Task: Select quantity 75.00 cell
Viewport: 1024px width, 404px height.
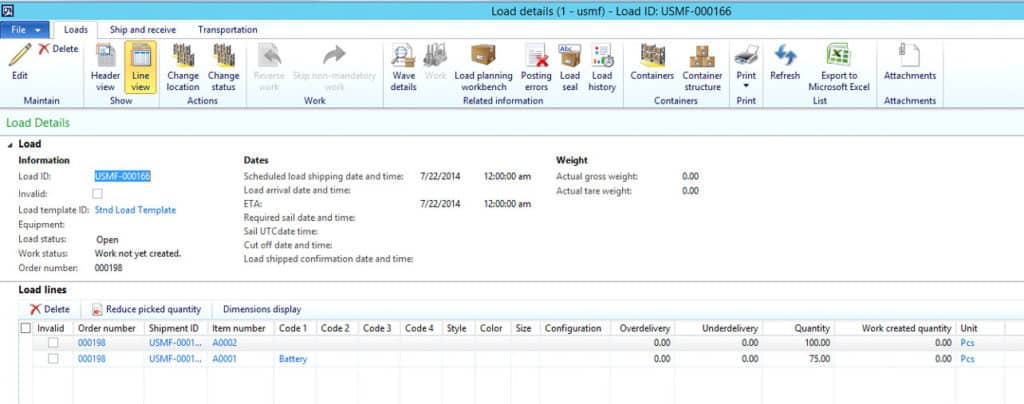Action: (x=801, y=359)
